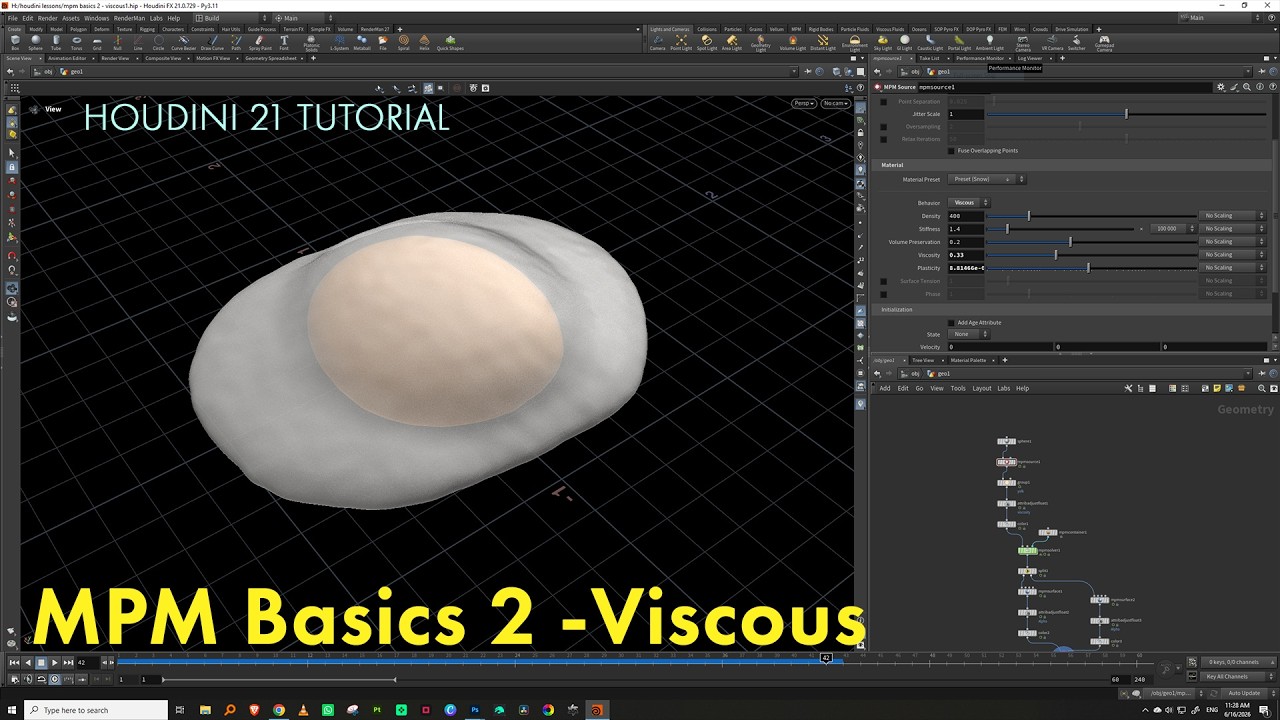Screen dimensions: 1280x720
Task: Enable the Relax Iterations checkbox
Action: click(x=883, y=139)
